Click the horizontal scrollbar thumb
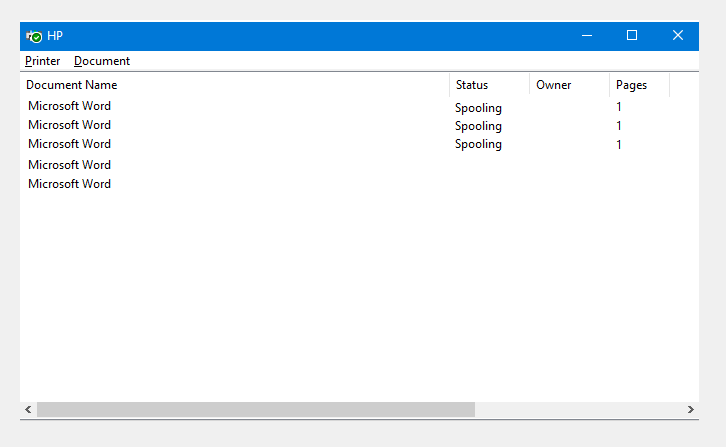 256,409
